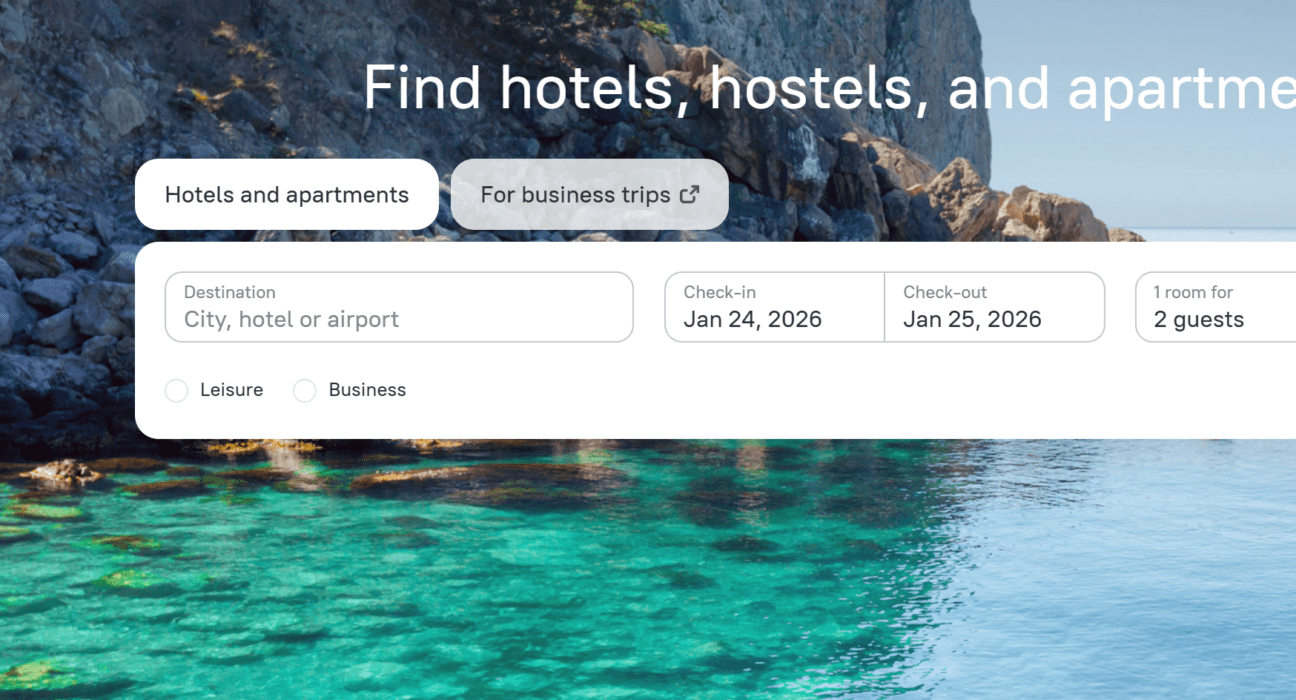Select the Business radio button

click(x=304, y=391)
